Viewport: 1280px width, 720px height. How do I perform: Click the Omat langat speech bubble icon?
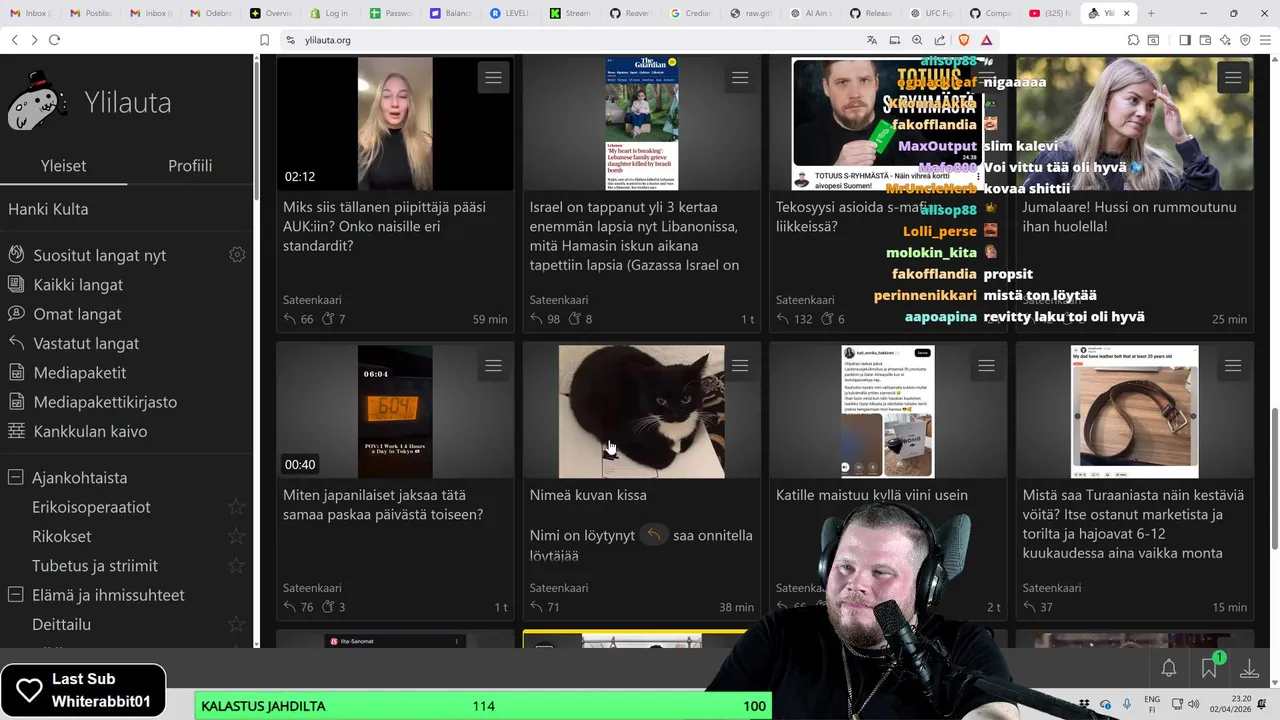tap(16, 313)
